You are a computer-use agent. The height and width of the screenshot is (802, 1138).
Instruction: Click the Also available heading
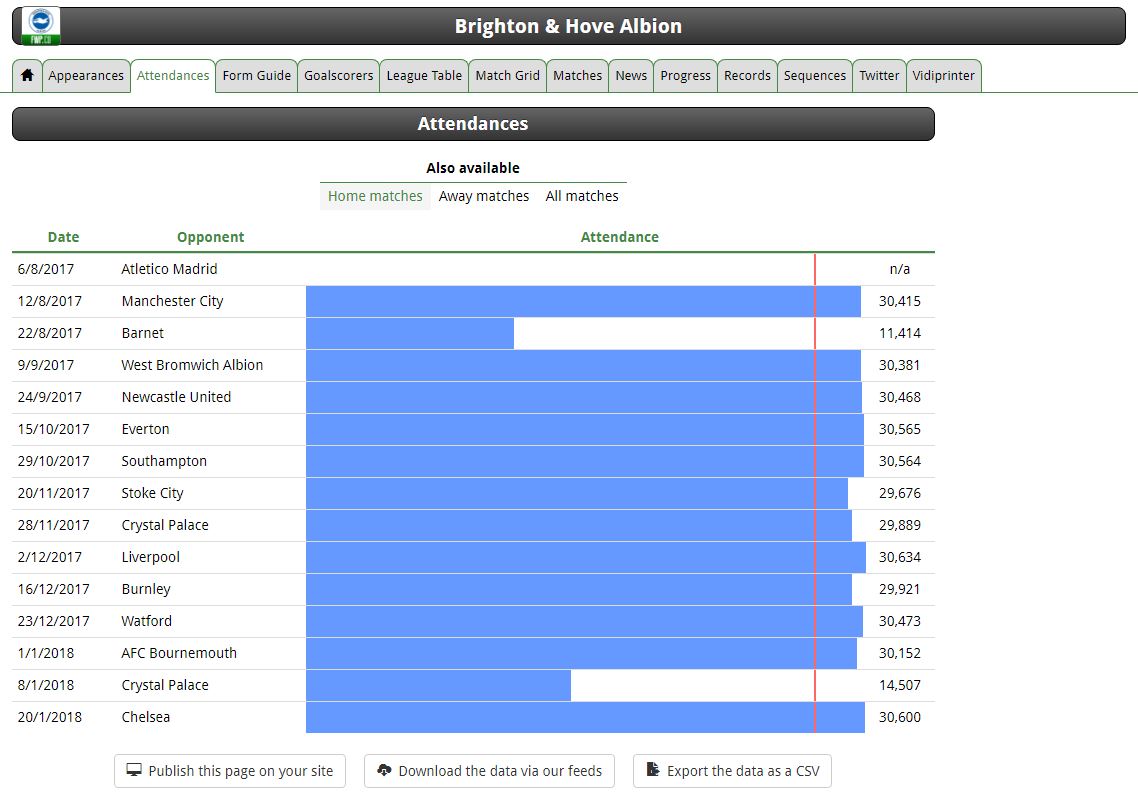(x=472, y=168)
